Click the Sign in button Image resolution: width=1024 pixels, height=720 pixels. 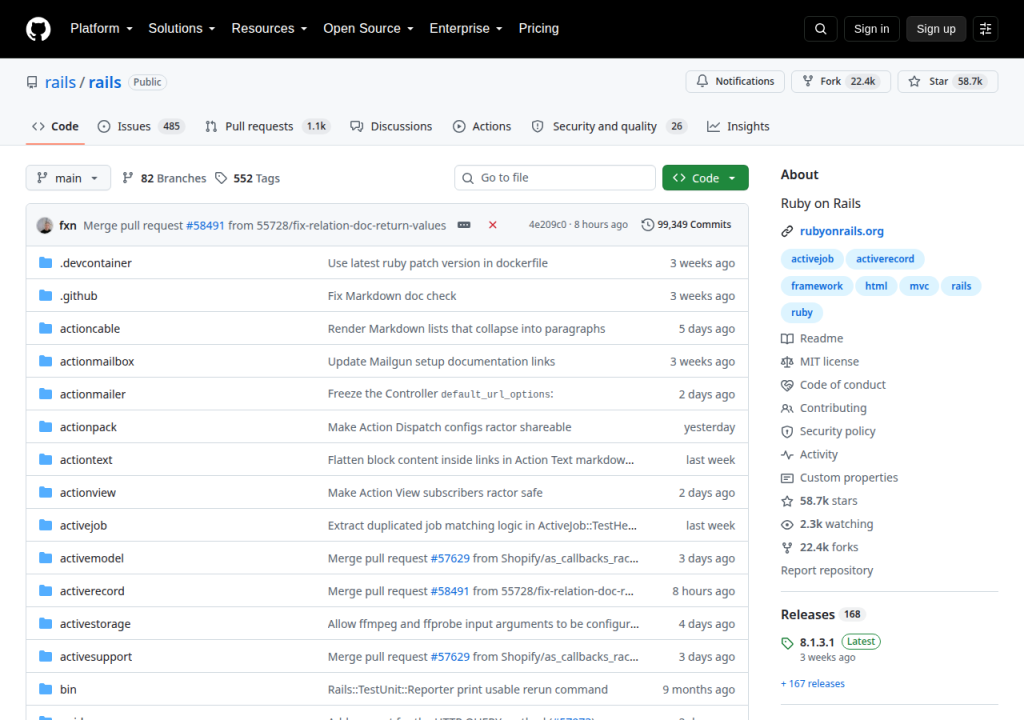click(871, 29)
